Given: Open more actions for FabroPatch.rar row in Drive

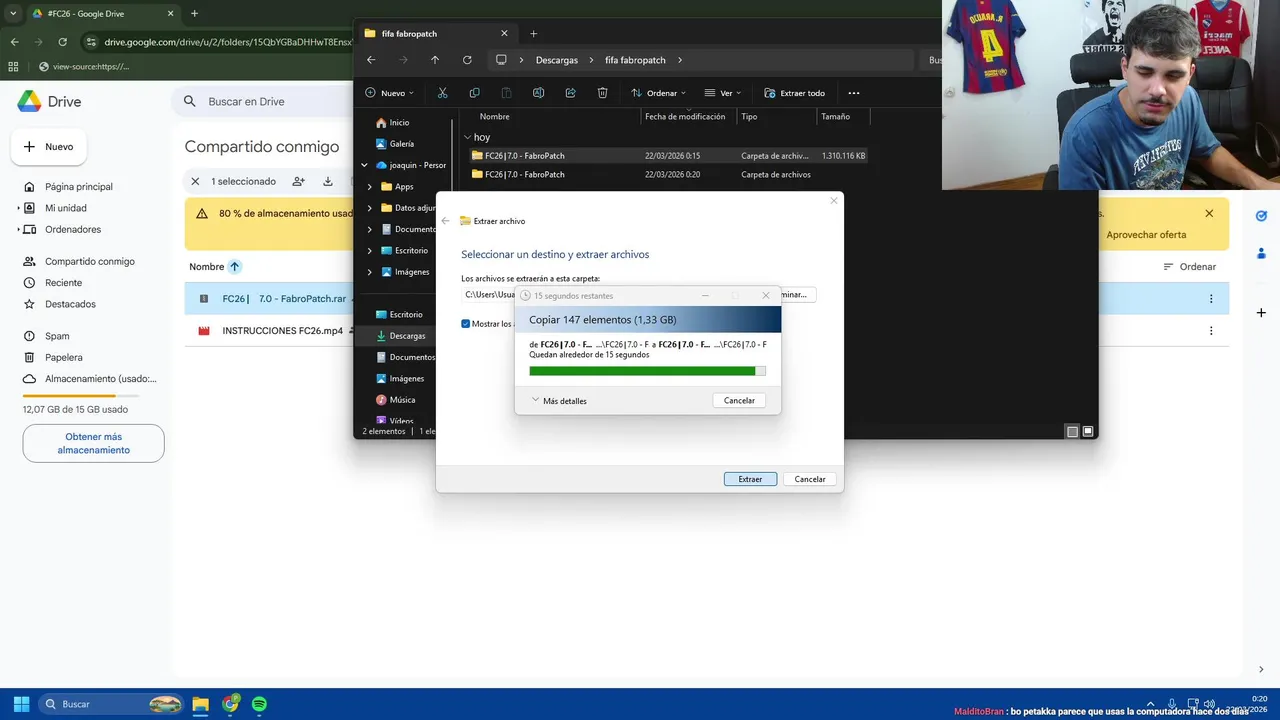Looking at the screenshot, I should click(x=1211, y=298).
